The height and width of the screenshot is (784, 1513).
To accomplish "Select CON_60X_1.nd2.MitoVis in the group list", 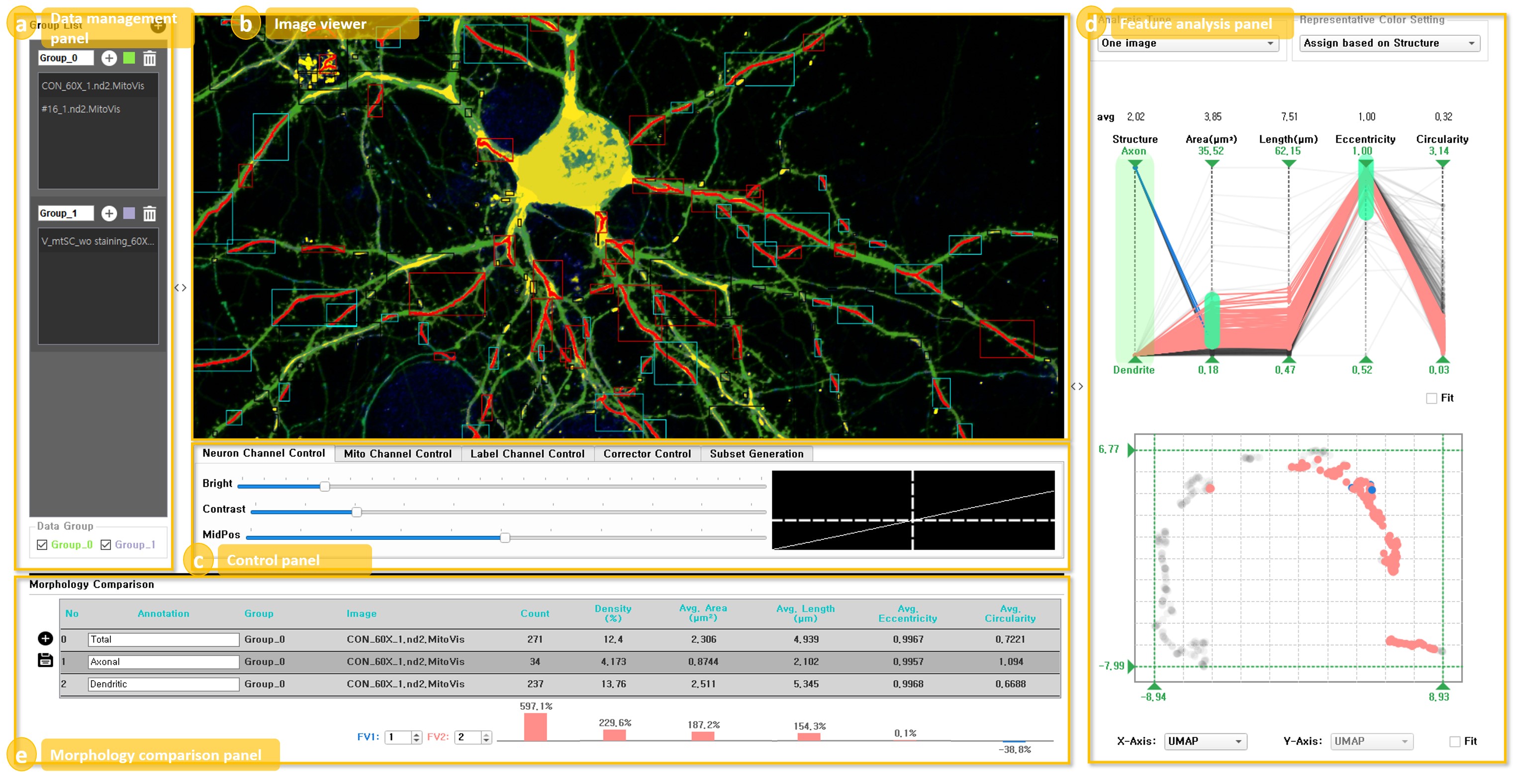I will 93,86.
